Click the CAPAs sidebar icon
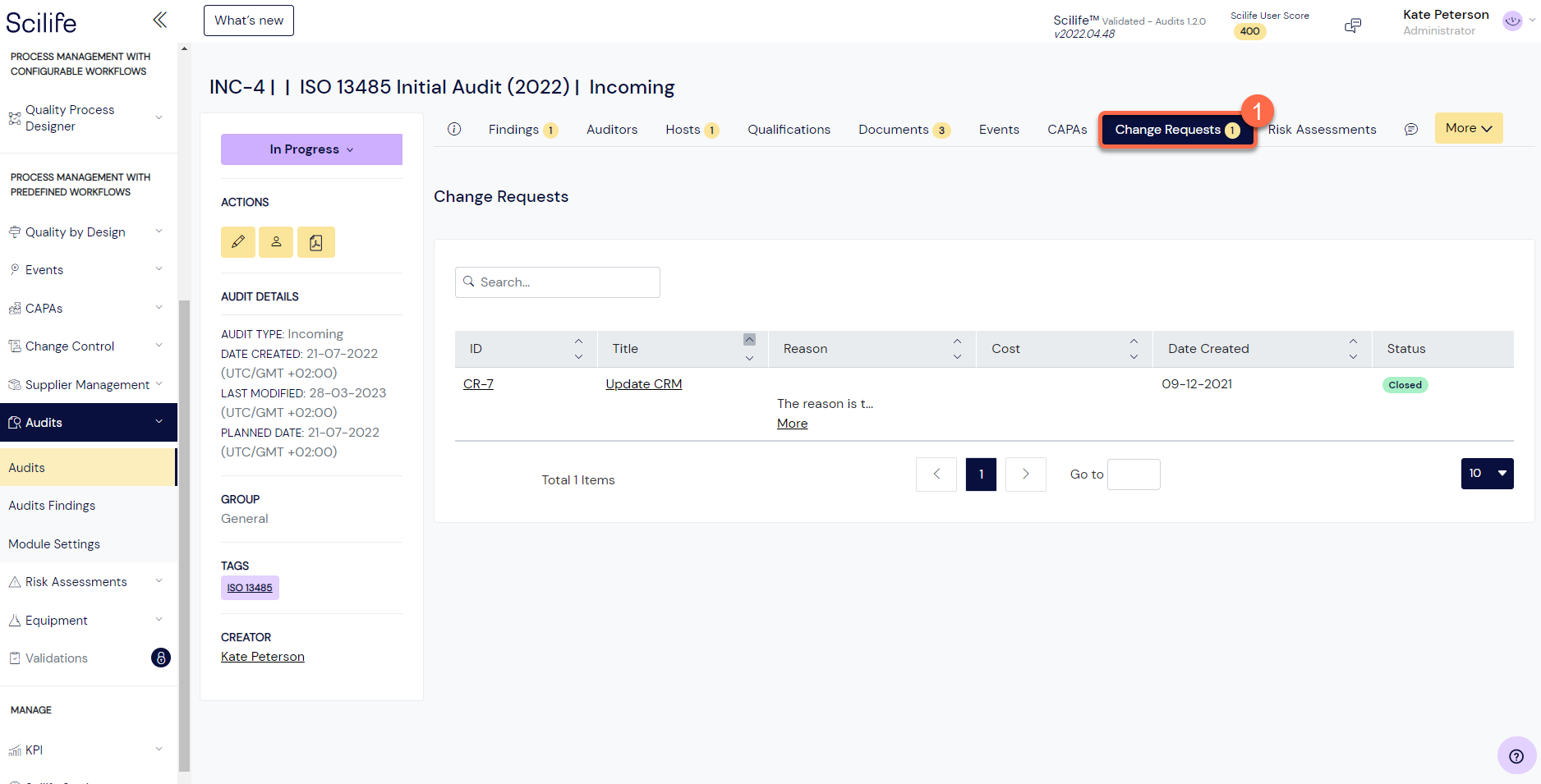Screen dimensions: 1541x784 pos(15,309)
